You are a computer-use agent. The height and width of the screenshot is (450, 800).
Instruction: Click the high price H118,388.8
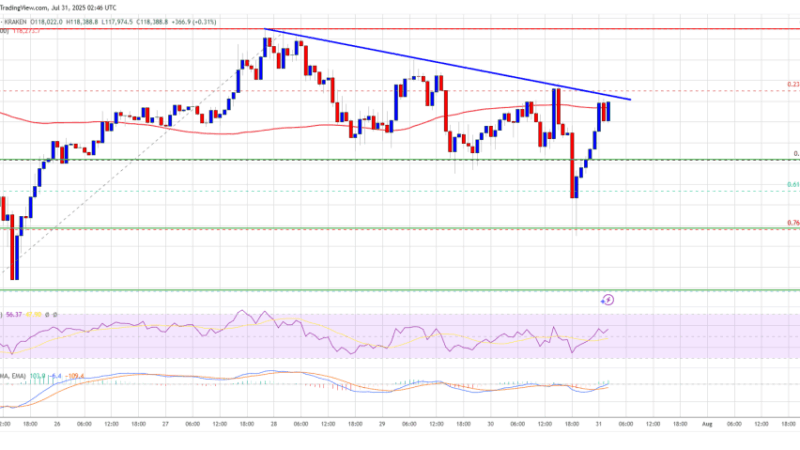click(82, 22)
